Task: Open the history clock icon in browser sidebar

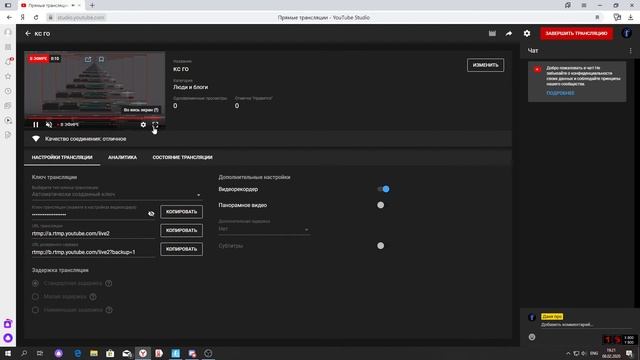Action: pos(8,91)
